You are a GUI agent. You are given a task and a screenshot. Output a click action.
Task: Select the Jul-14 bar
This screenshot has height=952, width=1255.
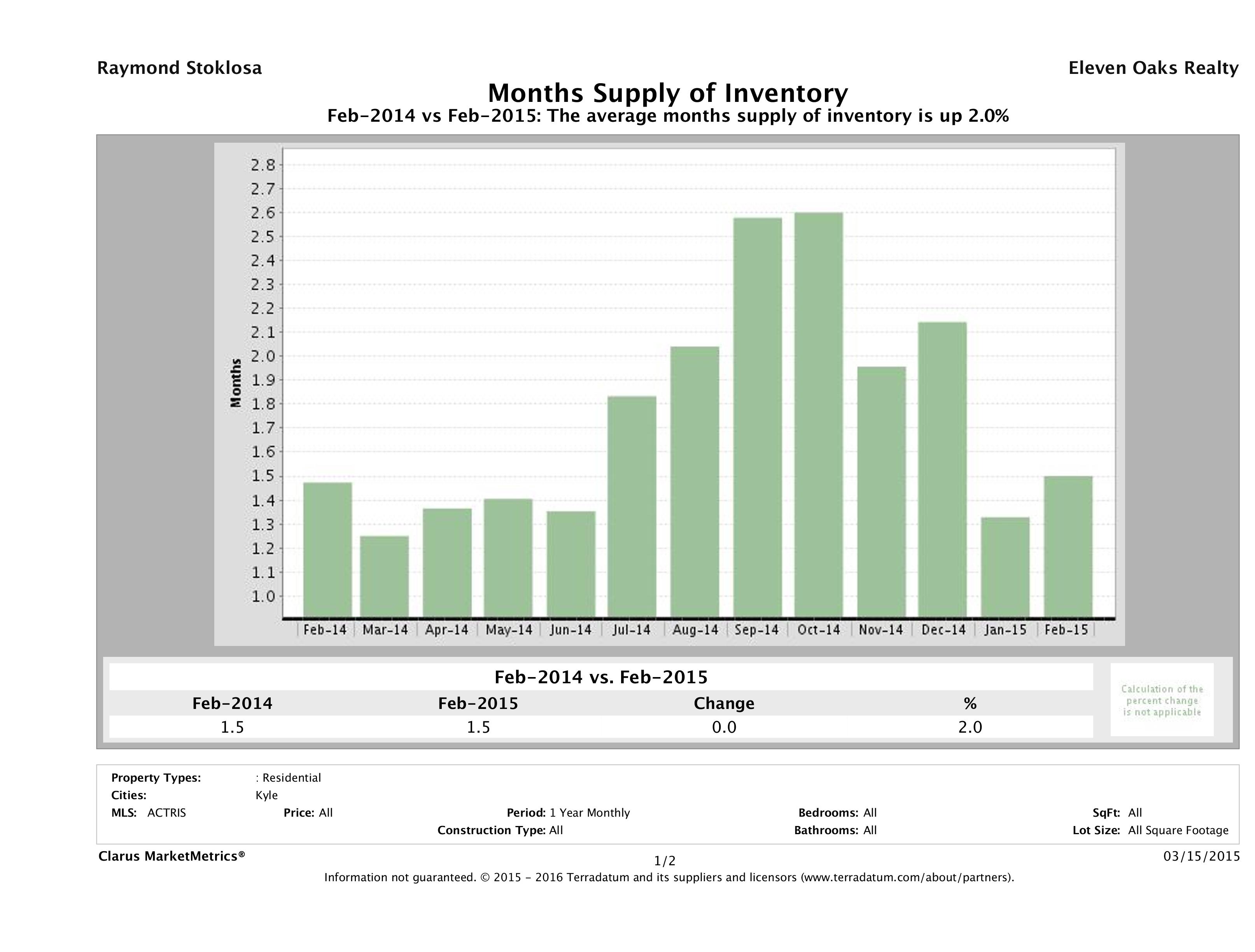click(x=632, y=506)
